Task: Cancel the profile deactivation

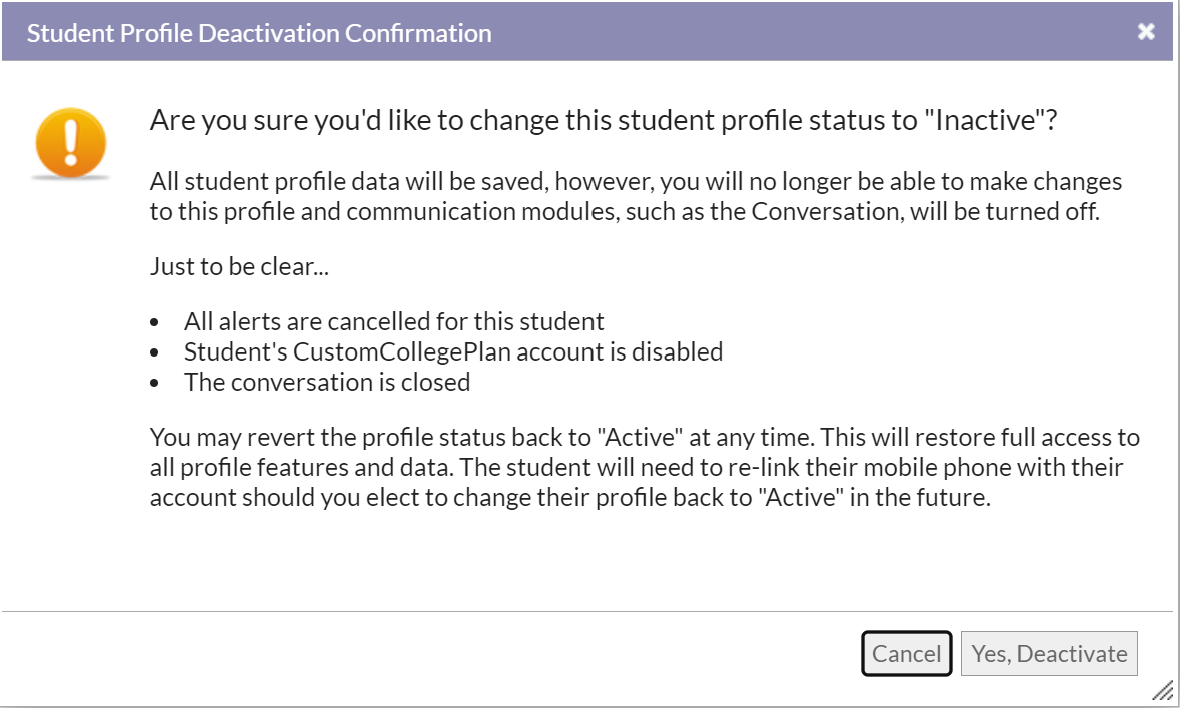Action: tap(906, 653)
